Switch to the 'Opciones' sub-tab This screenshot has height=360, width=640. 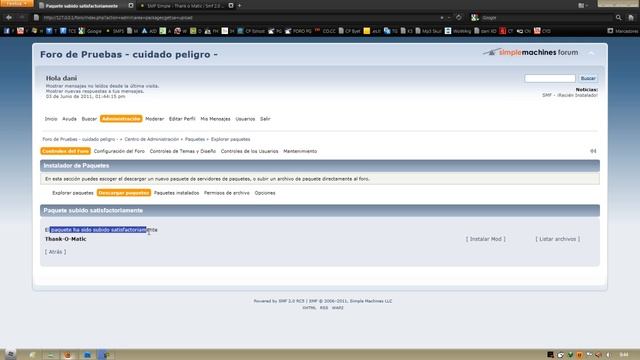pyautogui.click(x=265, y=193)
